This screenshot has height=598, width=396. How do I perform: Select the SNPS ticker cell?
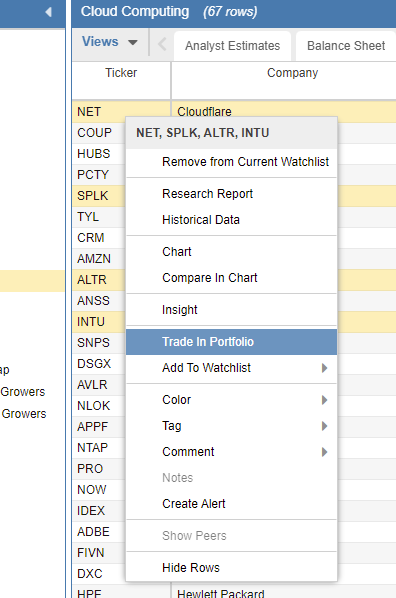pos(99,342)
